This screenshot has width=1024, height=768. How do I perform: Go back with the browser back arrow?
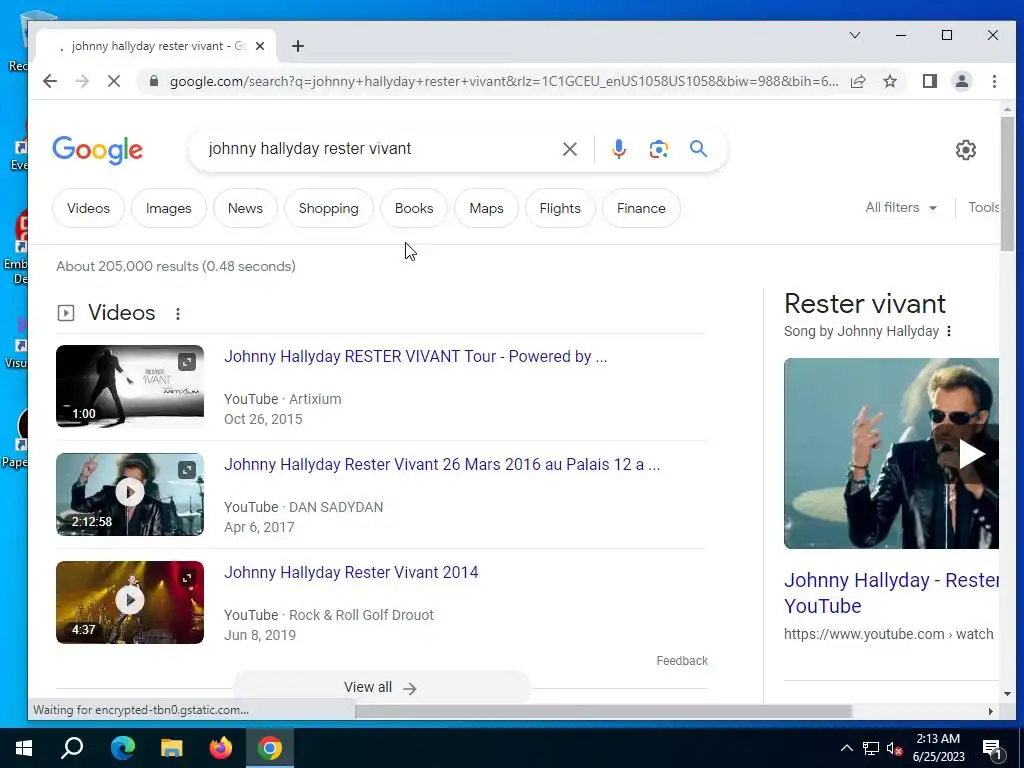pyautogui.click(x=50, y=81)
